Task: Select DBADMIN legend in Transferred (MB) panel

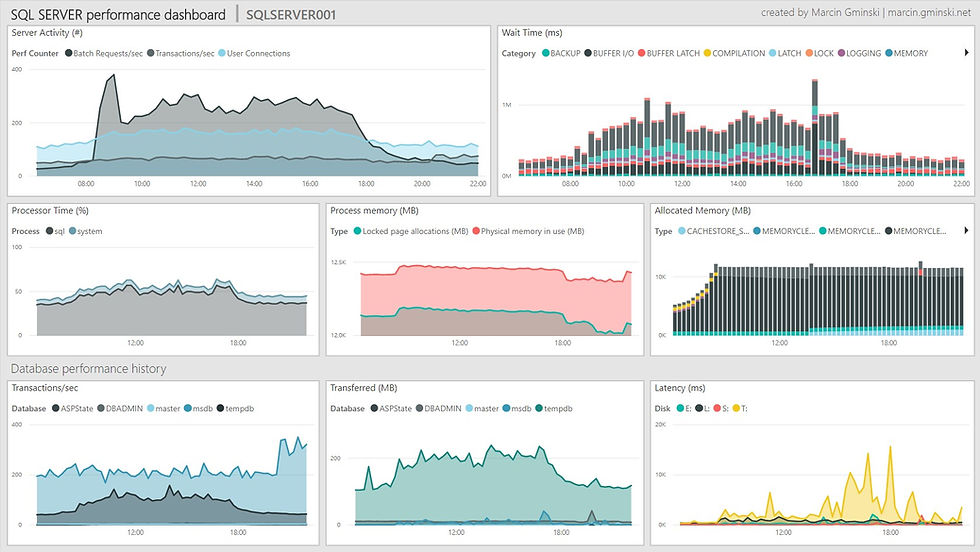Action: 439,408
